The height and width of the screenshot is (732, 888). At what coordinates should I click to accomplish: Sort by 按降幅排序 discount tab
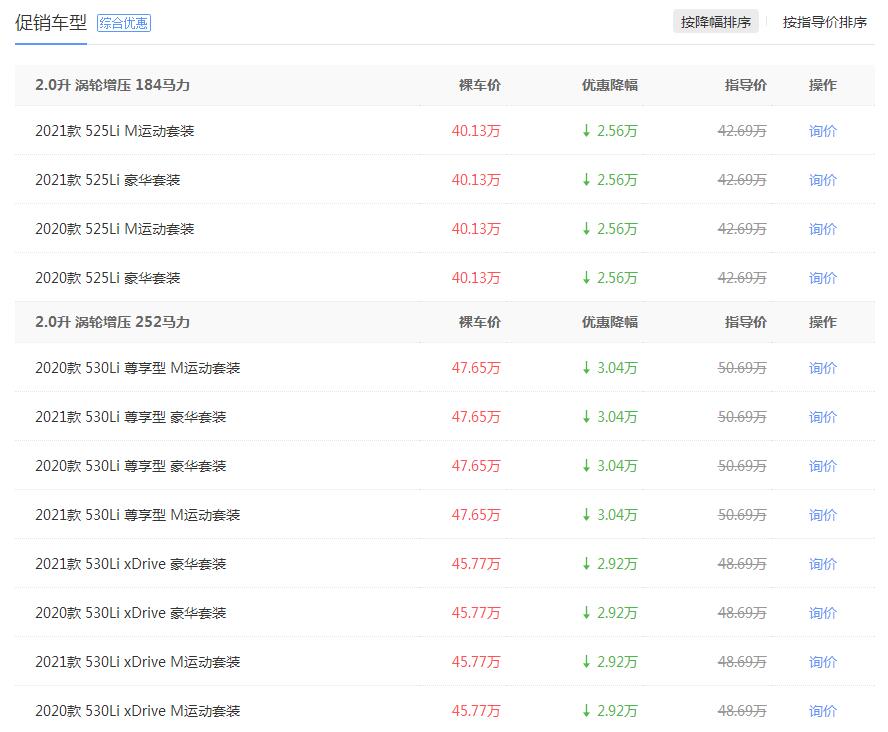(715, 22)
